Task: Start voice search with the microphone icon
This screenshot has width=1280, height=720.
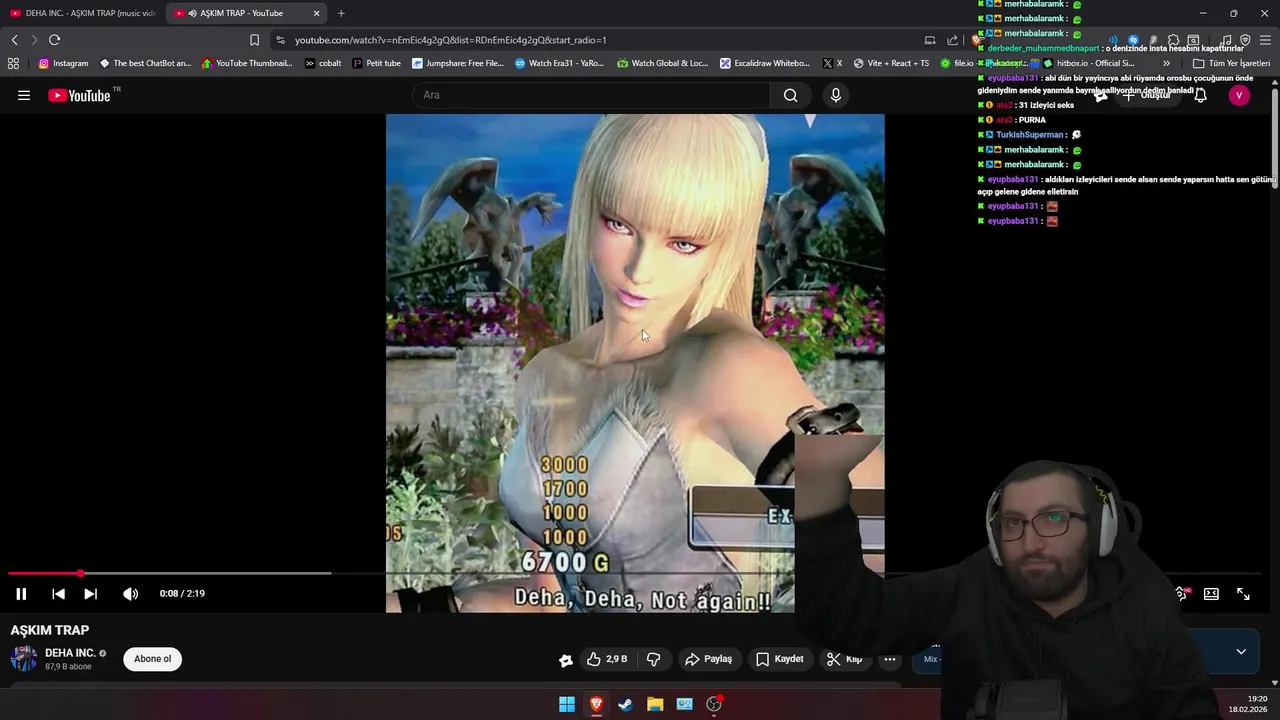Action: pyautogui.click(x=836, y=95)
